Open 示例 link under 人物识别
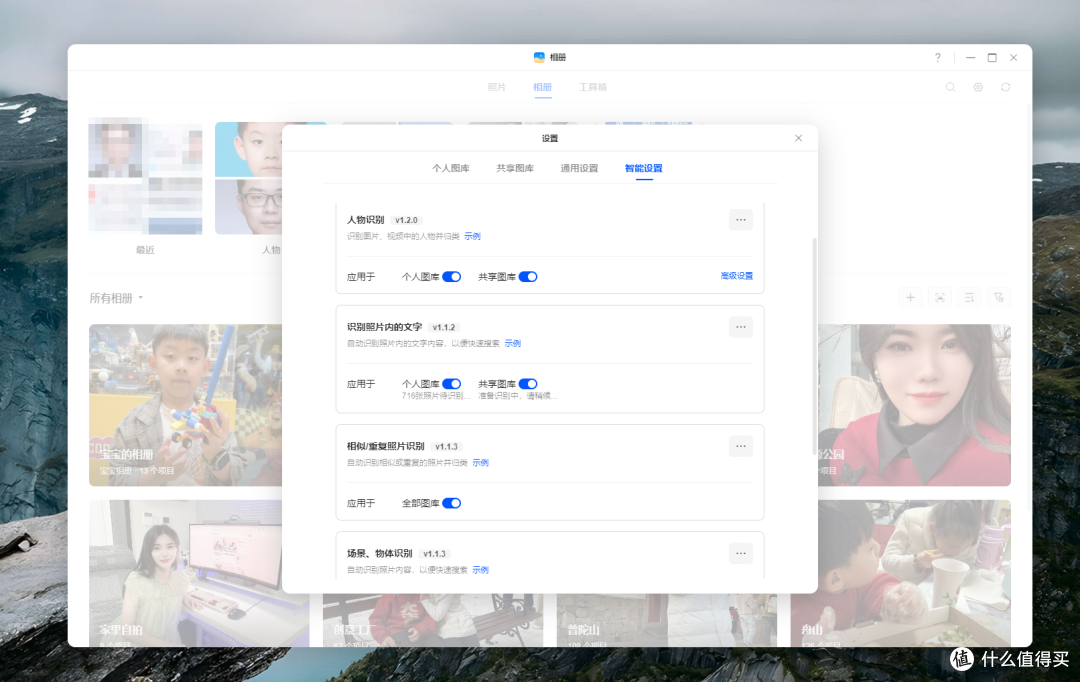The height and width of the screenshot is (682, 1080). (x=472, y=236)
